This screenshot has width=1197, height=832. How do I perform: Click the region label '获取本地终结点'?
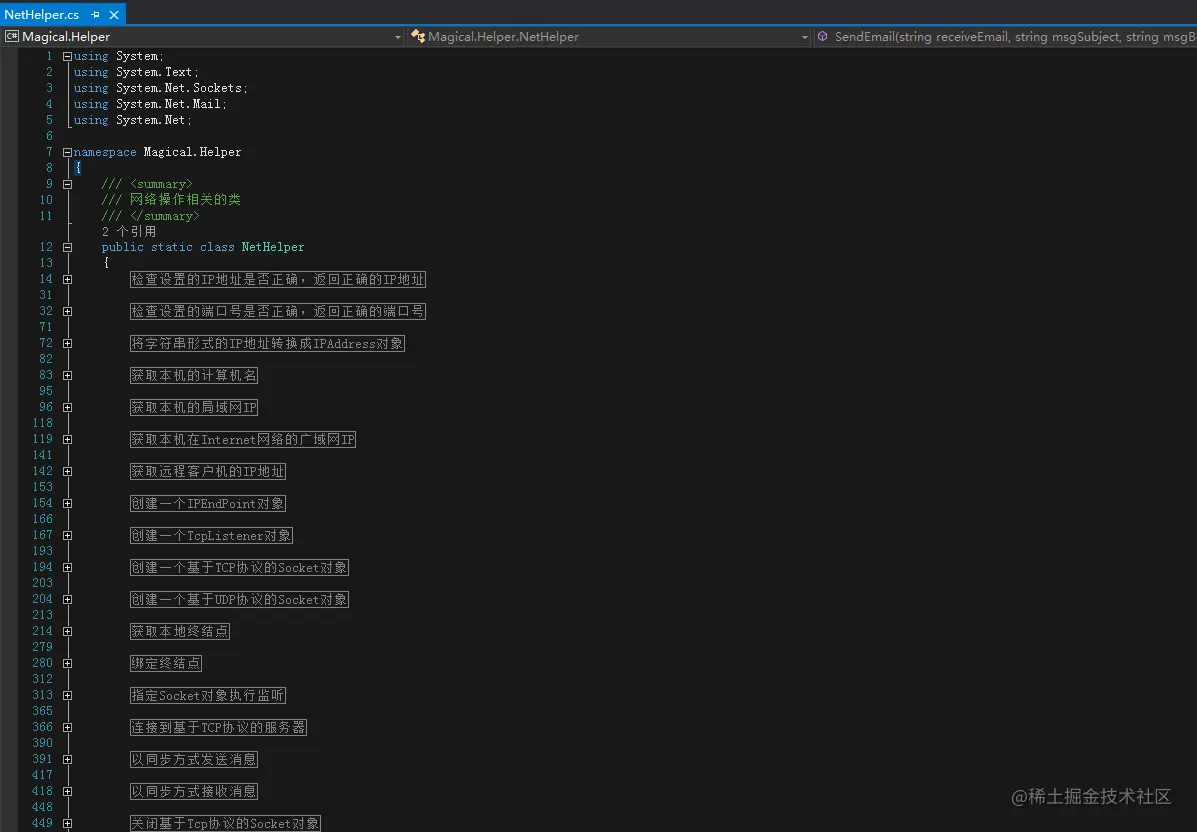180,632
